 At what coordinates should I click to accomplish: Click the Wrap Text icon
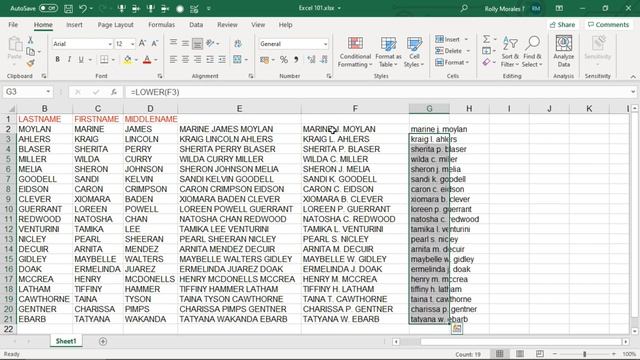point(238,43)
